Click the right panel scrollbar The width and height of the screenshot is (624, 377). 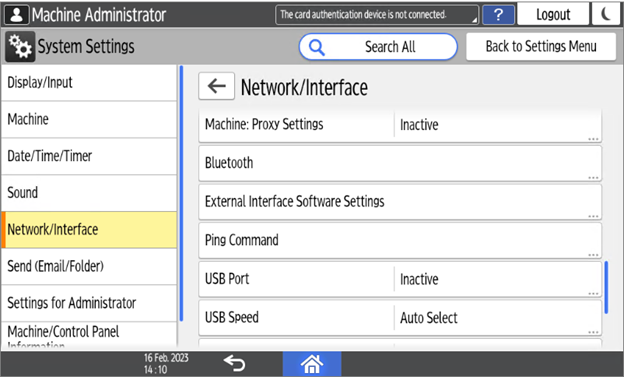click(x=606, y=287)
